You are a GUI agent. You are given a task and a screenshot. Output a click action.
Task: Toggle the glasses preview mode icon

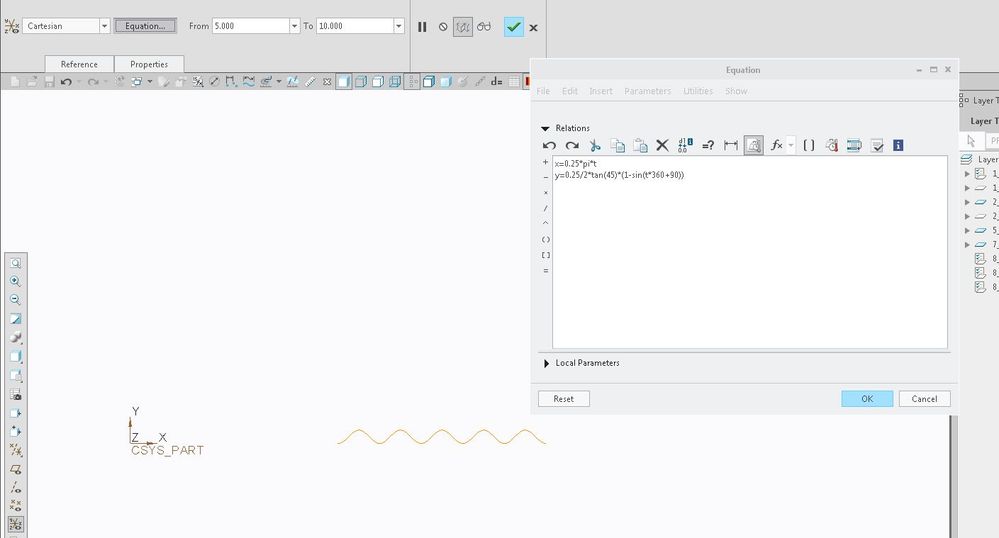484,27
